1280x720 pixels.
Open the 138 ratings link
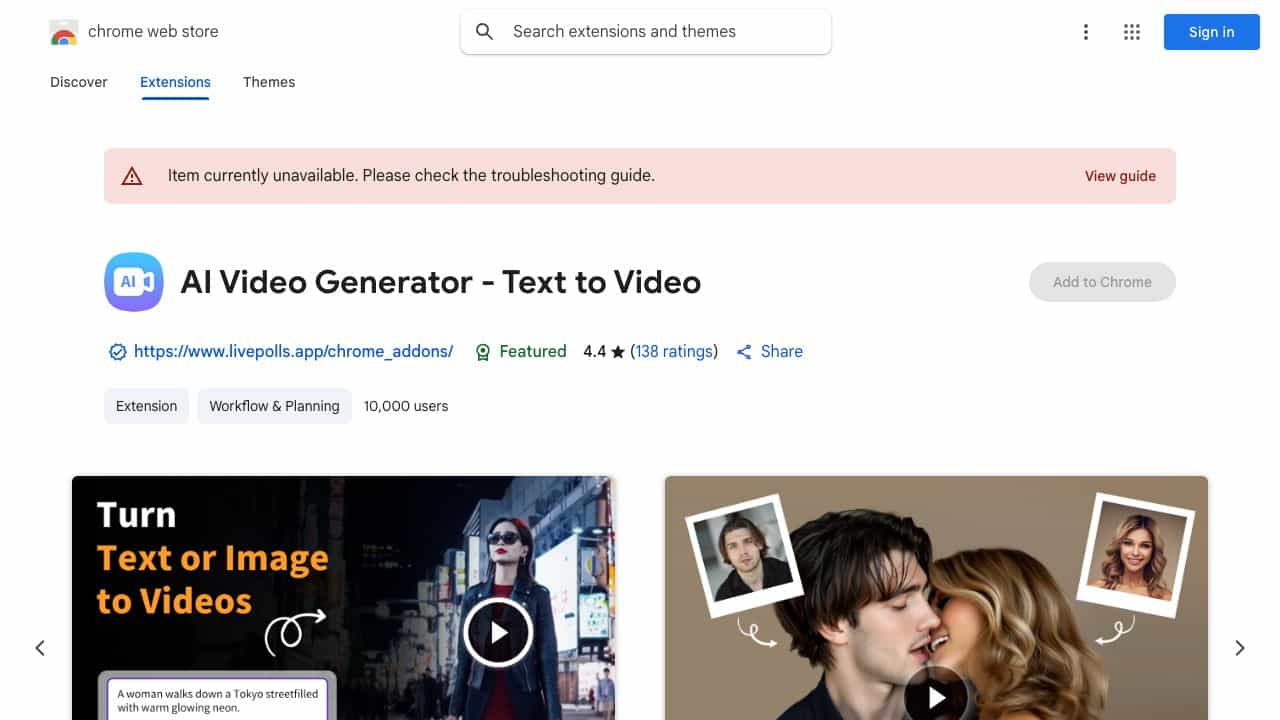(x=675, y=352)
